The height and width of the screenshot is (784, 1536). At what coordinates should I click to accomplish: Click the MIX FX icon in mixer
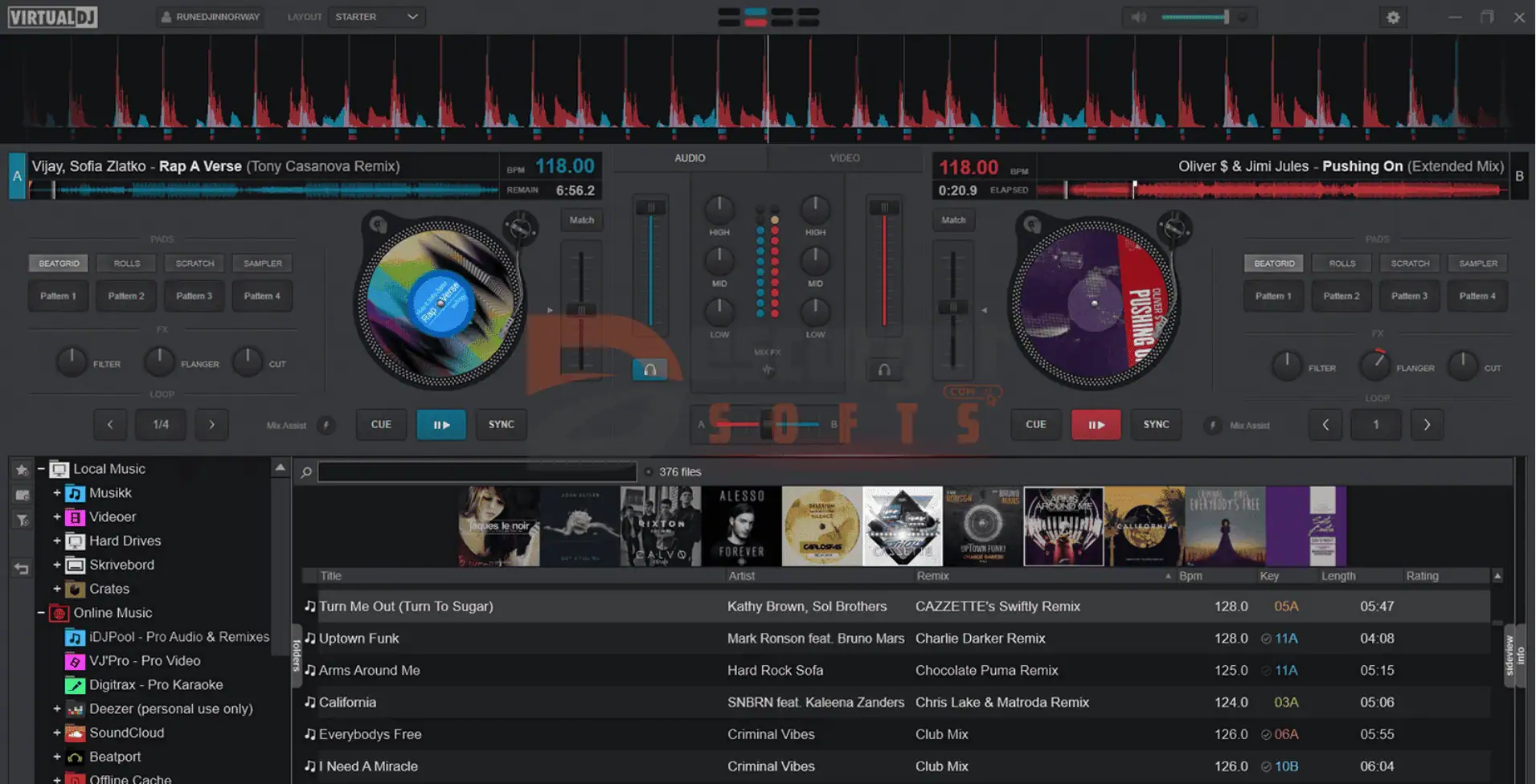tap(768, 370)
